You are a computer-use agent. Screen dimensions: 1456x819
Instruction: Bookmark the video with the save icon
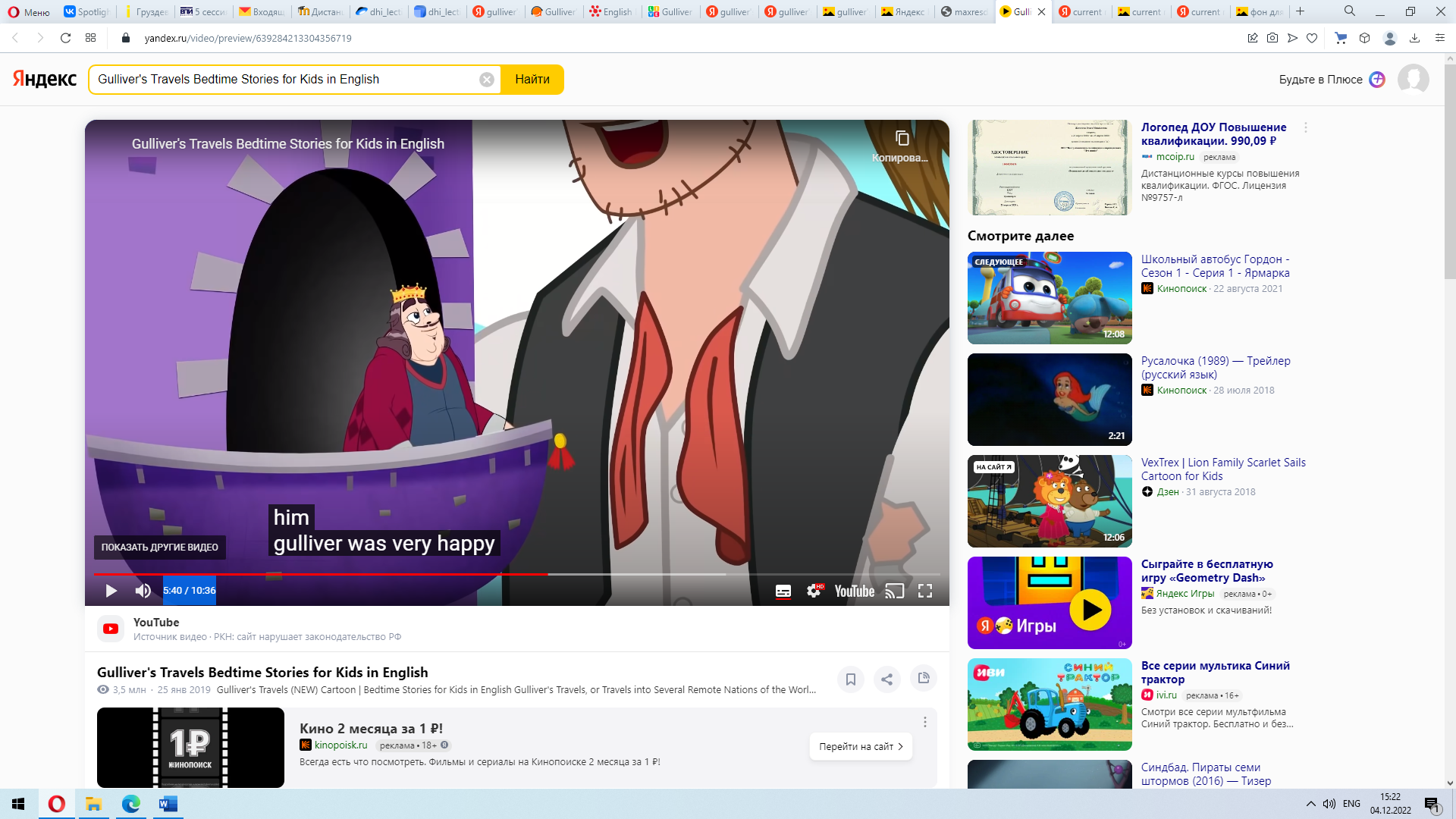pos(851,679)
